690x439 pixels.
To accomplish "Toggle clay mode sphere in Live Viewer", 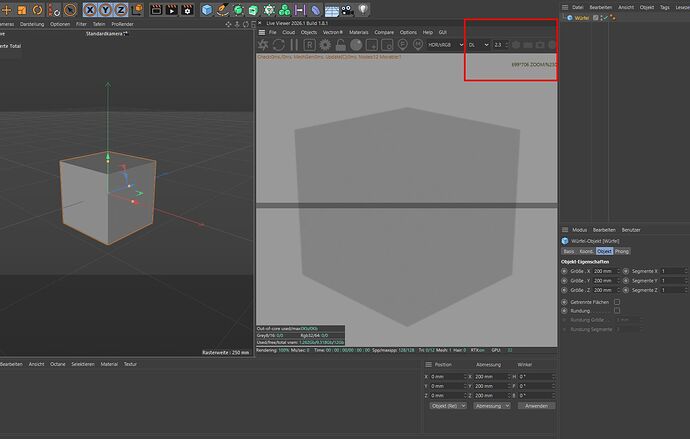I will coord(356,45).
